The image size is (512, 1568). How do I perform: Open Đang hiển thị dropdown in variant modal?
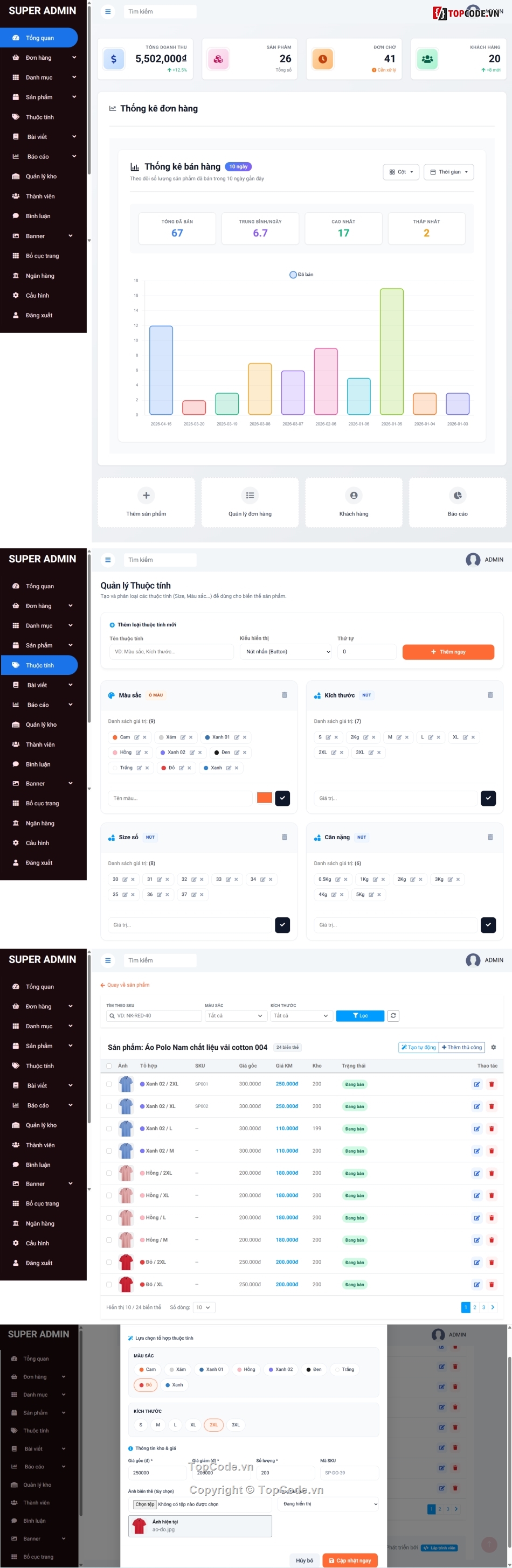click(329, 1503)
